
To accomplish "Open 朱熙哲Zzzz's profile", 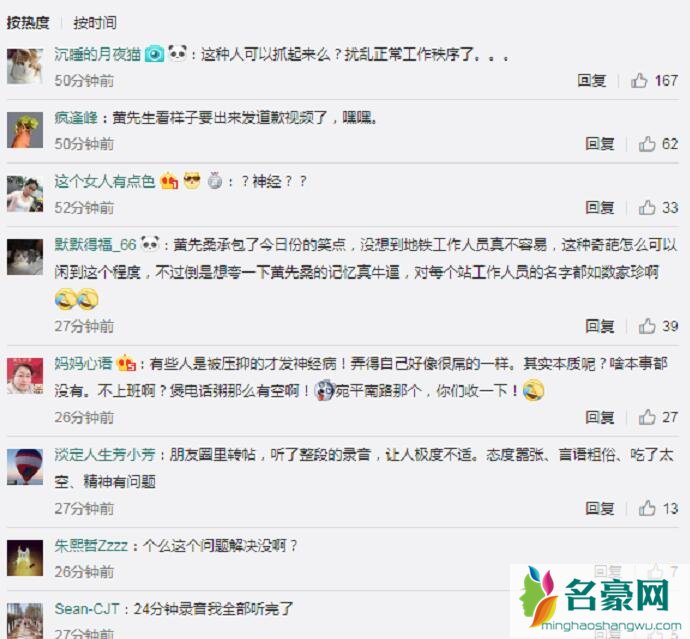I will [x=91, y=546].
